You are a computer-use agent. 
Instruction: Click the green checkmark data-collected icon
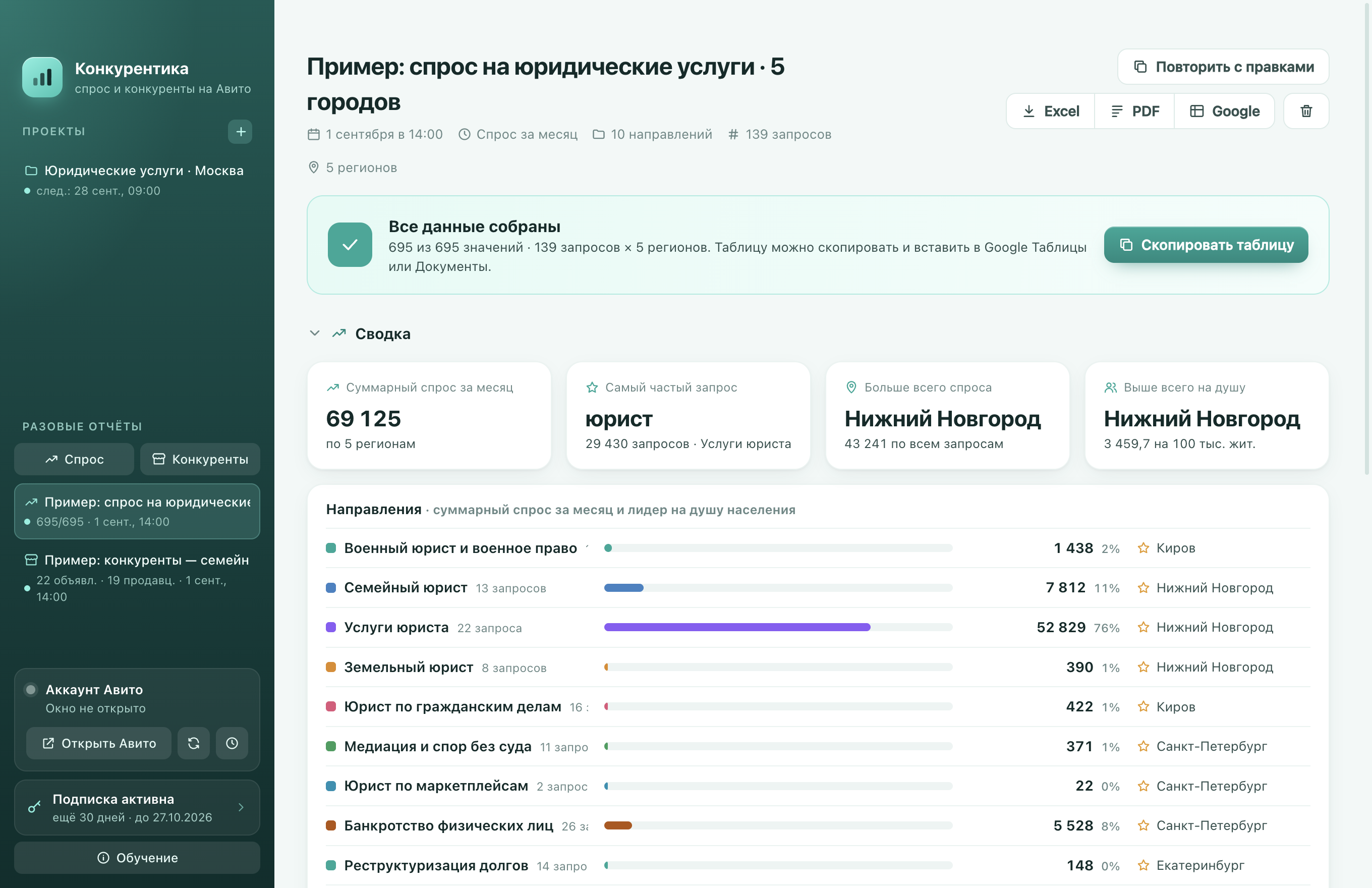(350, 245)
